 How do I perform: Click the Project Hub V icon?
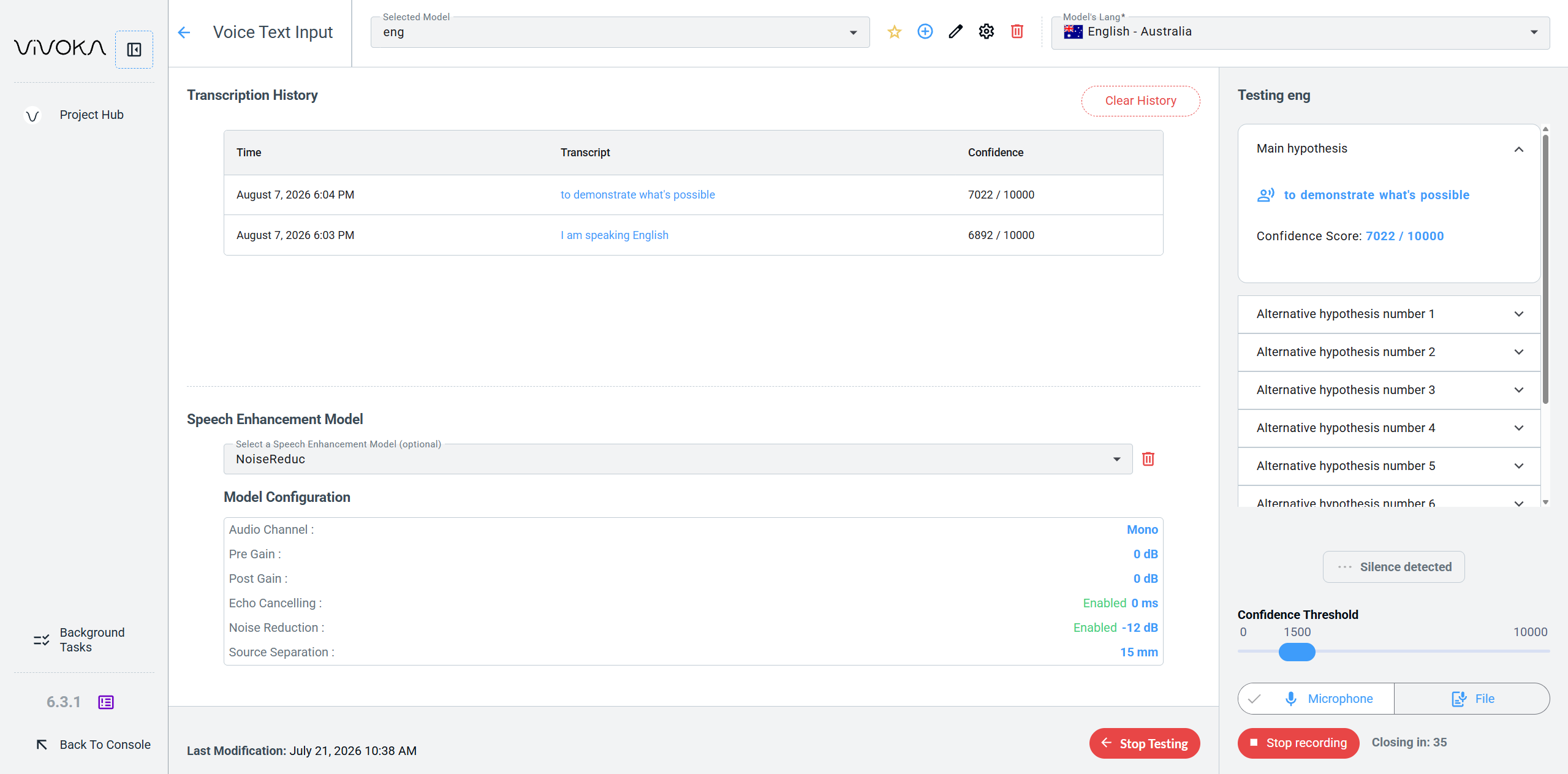pos(32,115)
